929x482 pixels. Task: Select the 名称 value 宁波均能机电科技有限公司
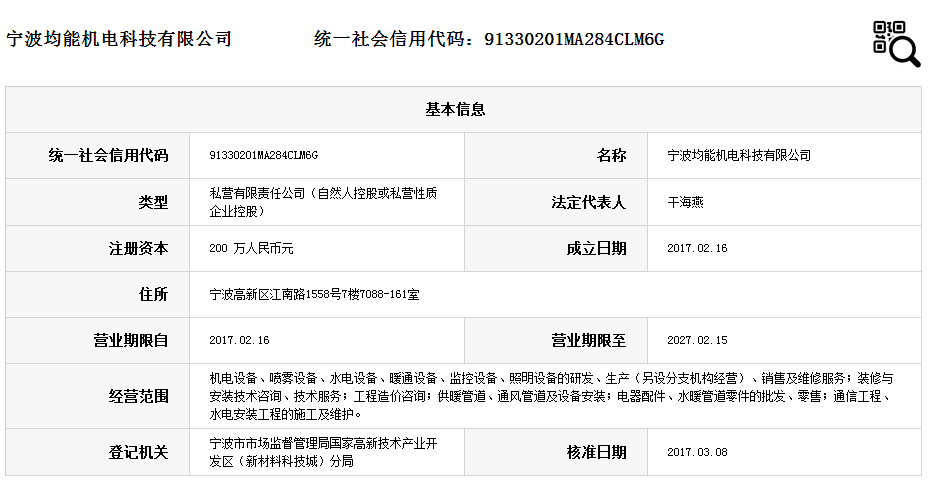pyautogui.click(x=739, y=155)
